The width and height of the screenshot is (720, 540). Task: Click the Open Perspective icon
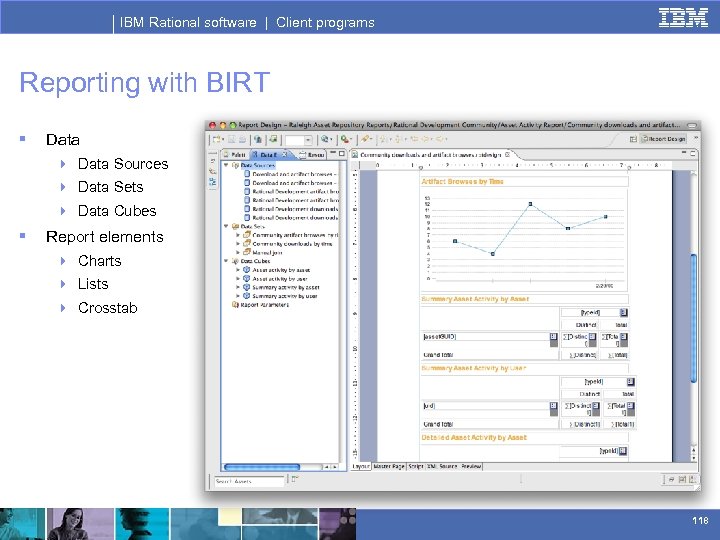[633, 139]
